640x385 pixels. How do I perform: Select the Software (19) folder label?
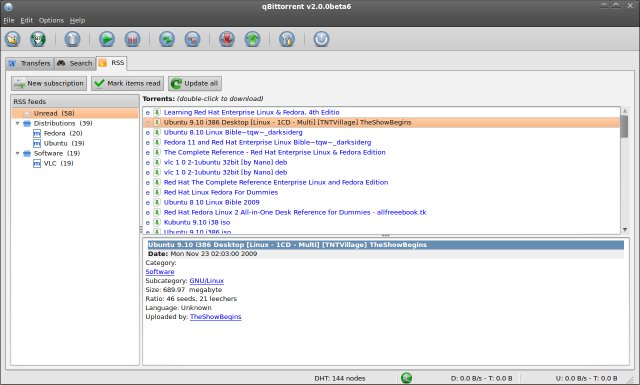click(x=57, y=154)
